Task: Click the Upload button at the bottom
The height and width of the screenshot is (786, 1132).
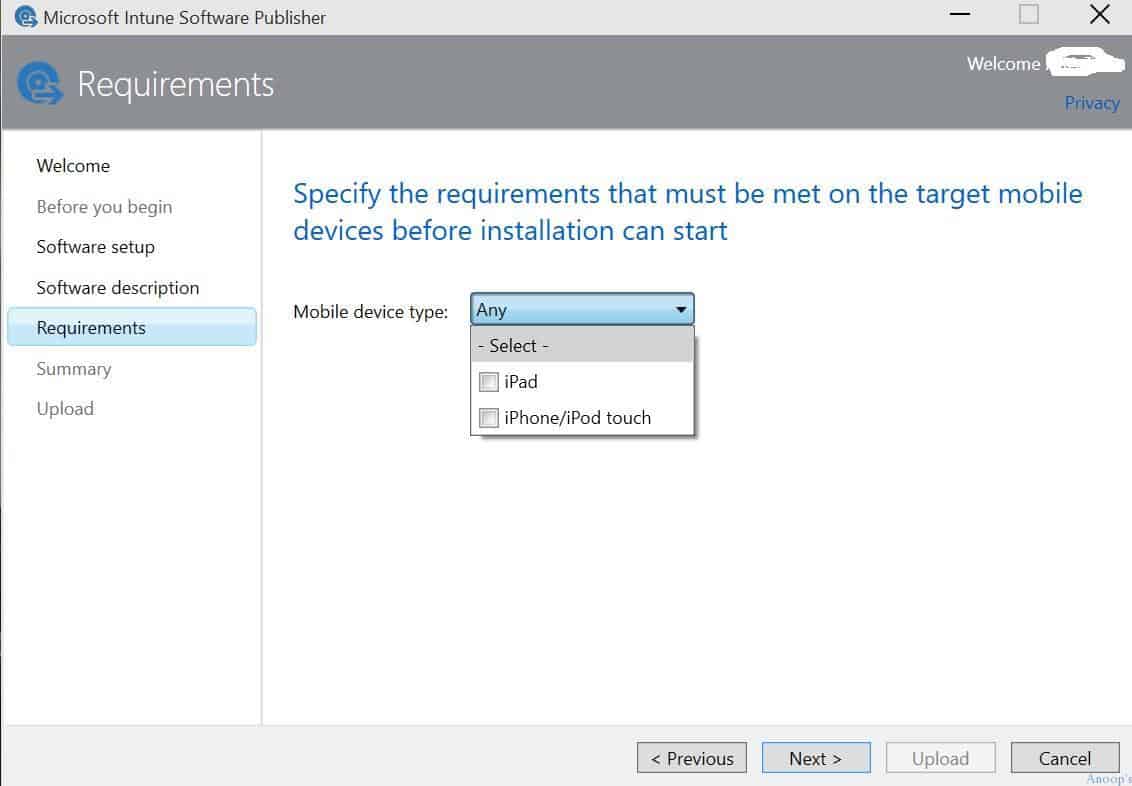Action: (x=940, y=758)
